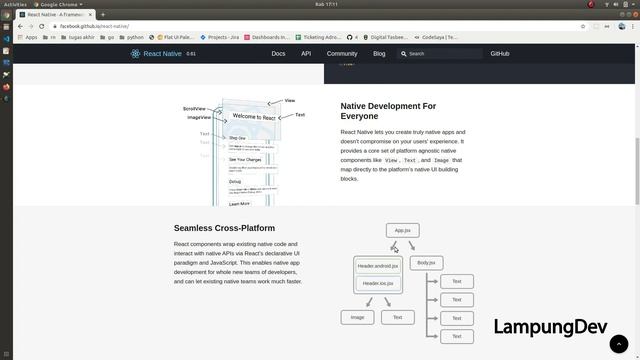Click the Body.jsx box in diagram
The height and width of the screenshot is (360, 640).
426,263
